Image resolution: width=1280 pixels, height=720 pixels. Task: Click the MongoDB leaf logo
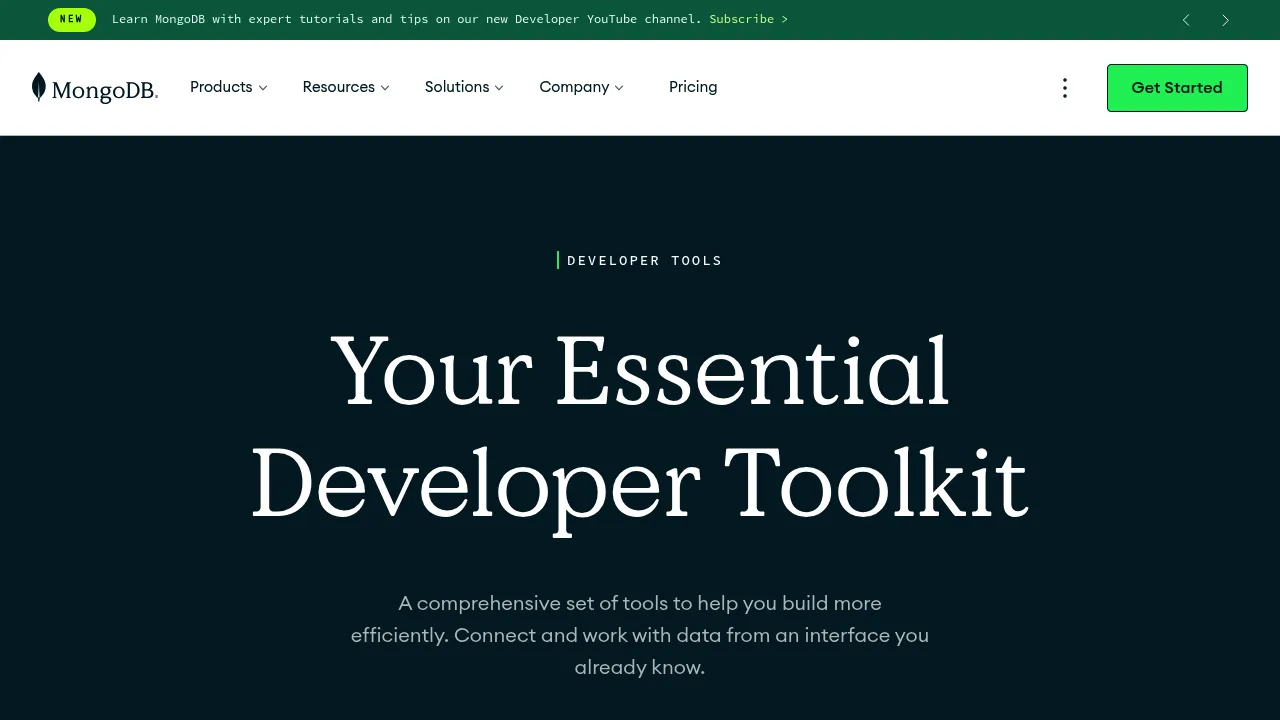[95, 88]
